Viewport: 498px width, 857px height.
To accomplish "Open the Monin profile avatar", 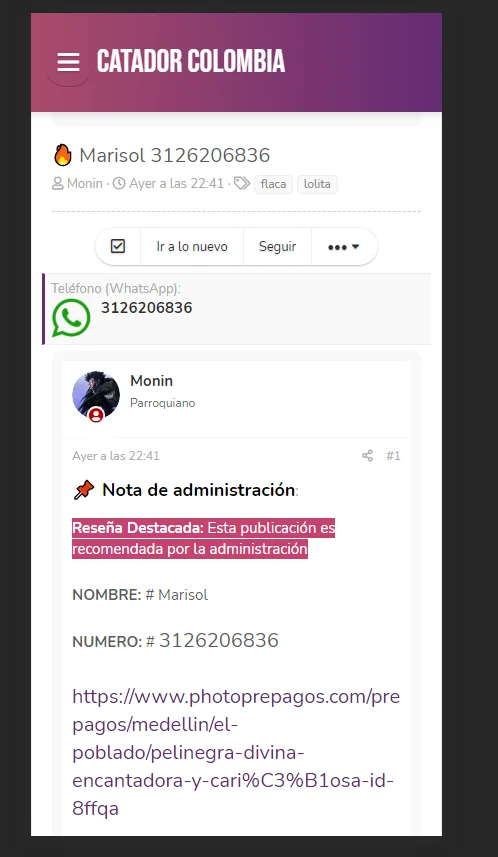I will (x=96, y=395).
